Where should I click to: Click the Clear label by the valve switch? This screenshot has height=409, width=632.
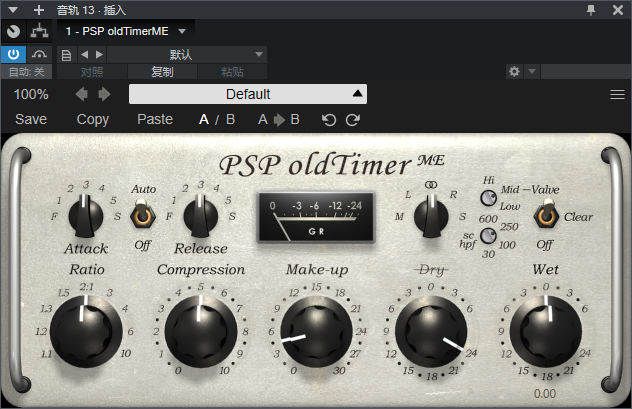(x=578, y=217)
